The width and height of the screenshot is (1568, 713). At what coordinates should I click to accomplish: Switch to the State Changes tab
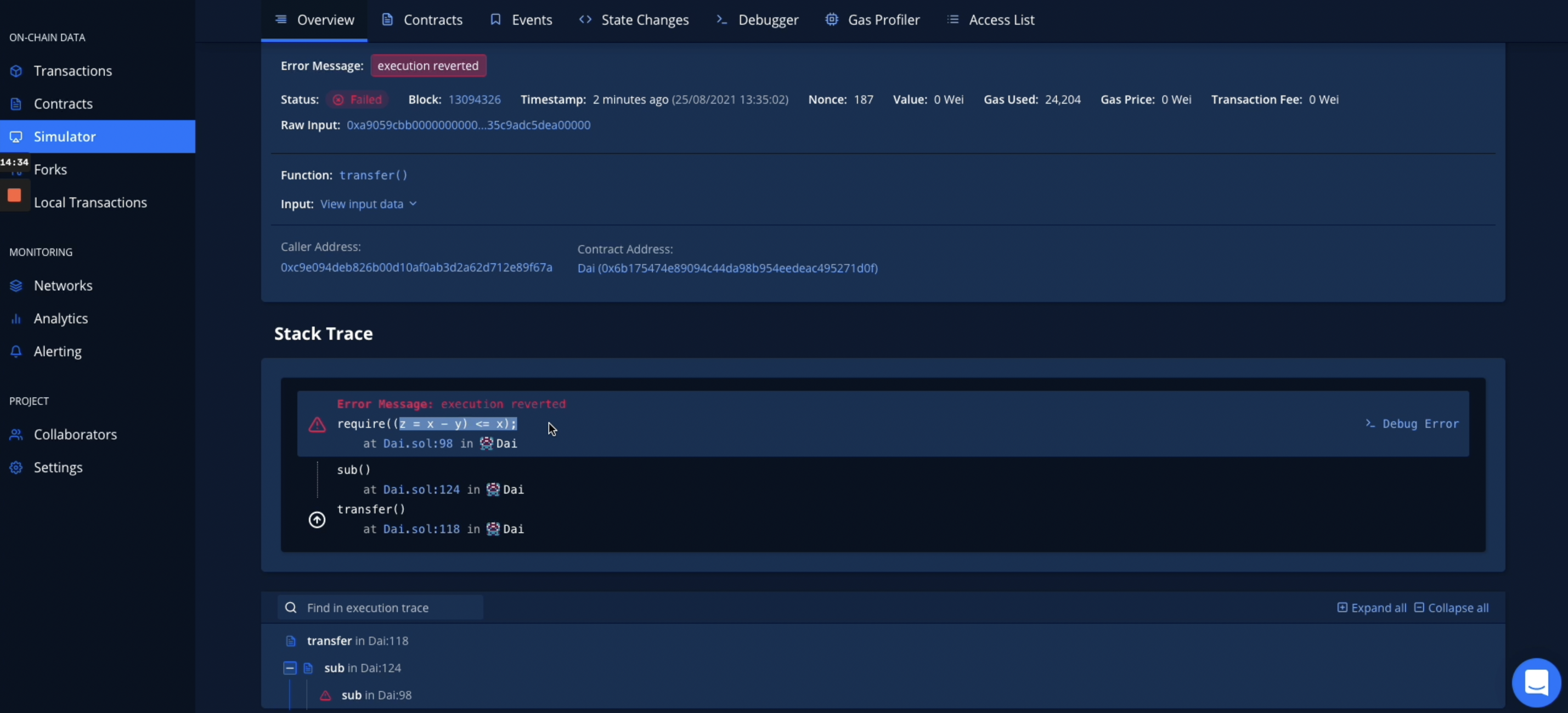(x=634, y=20)
